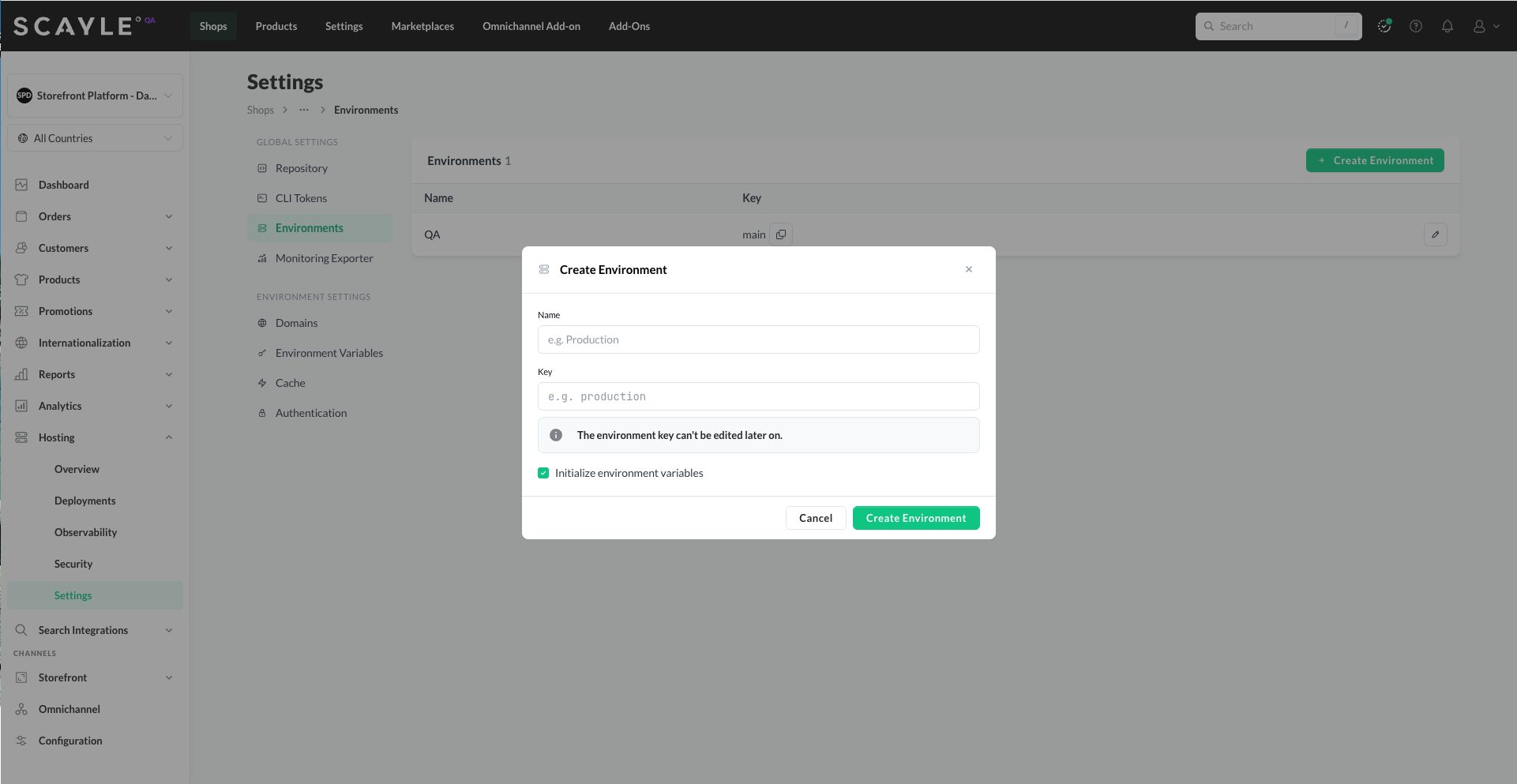
Task: Expand the Orders menu chevron
Action: 169,216
